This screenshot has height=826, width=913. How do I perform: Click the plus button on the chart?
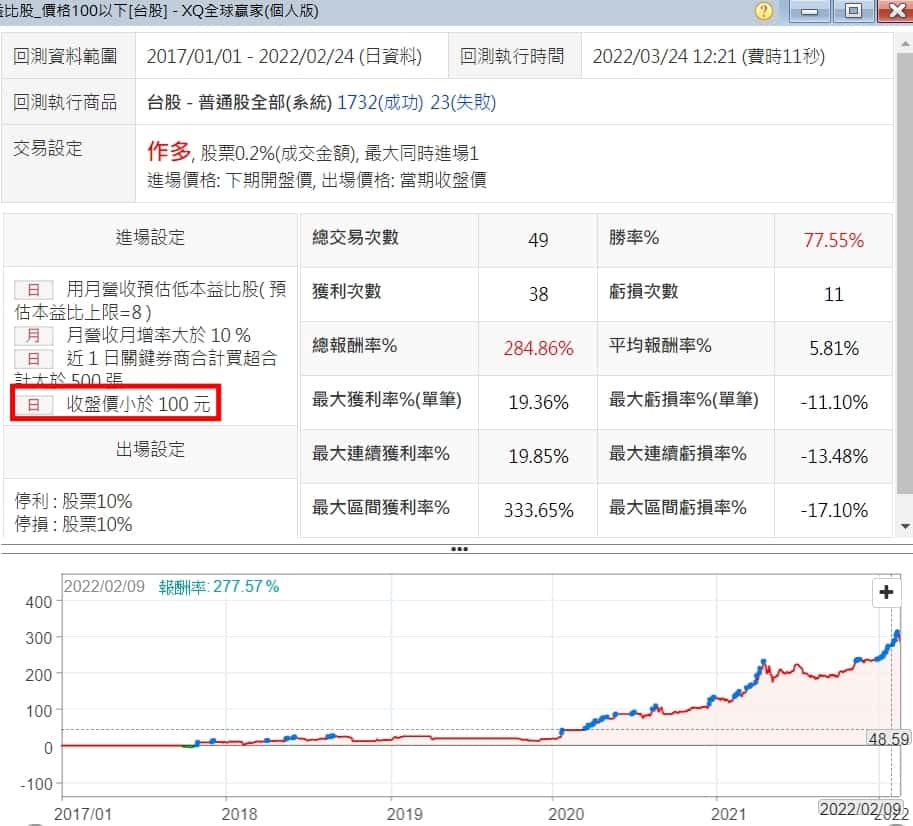(885, 592)
